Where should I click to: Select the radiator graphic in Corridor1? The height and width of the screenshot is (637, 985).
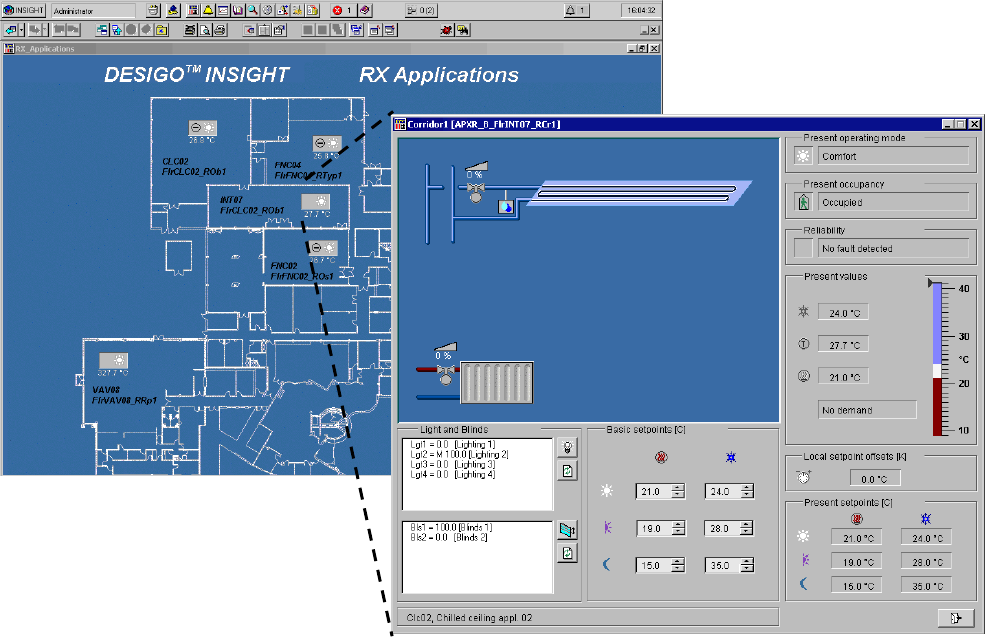point(497,383)
